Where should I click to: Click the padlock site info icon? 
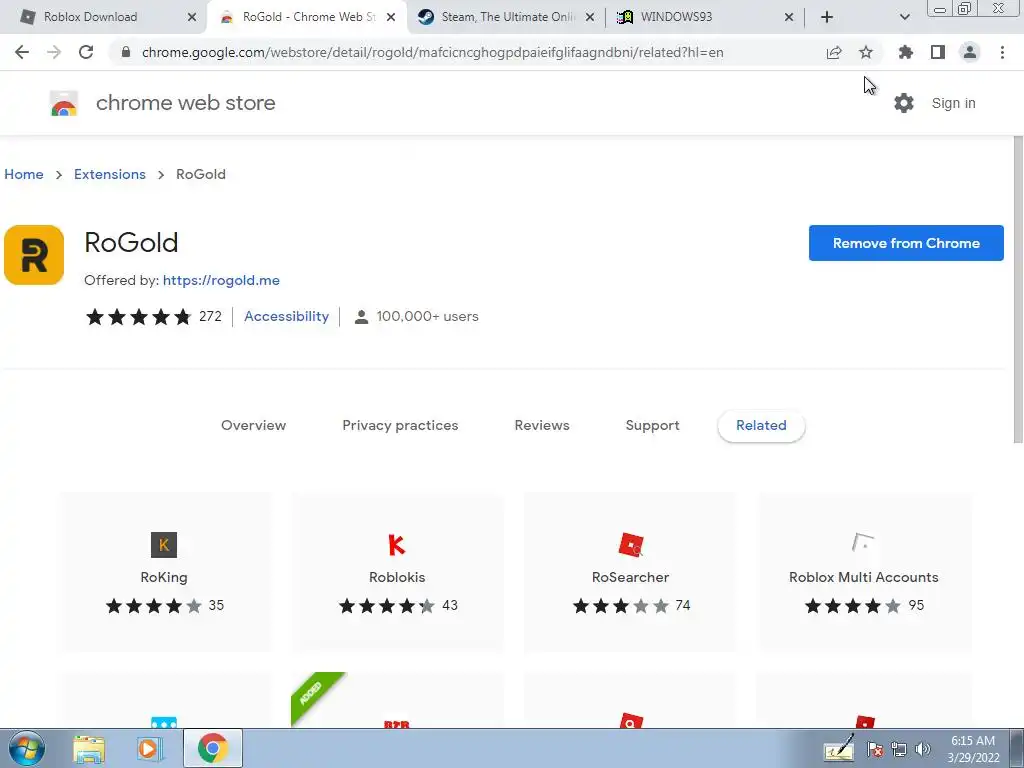(126, 52)
